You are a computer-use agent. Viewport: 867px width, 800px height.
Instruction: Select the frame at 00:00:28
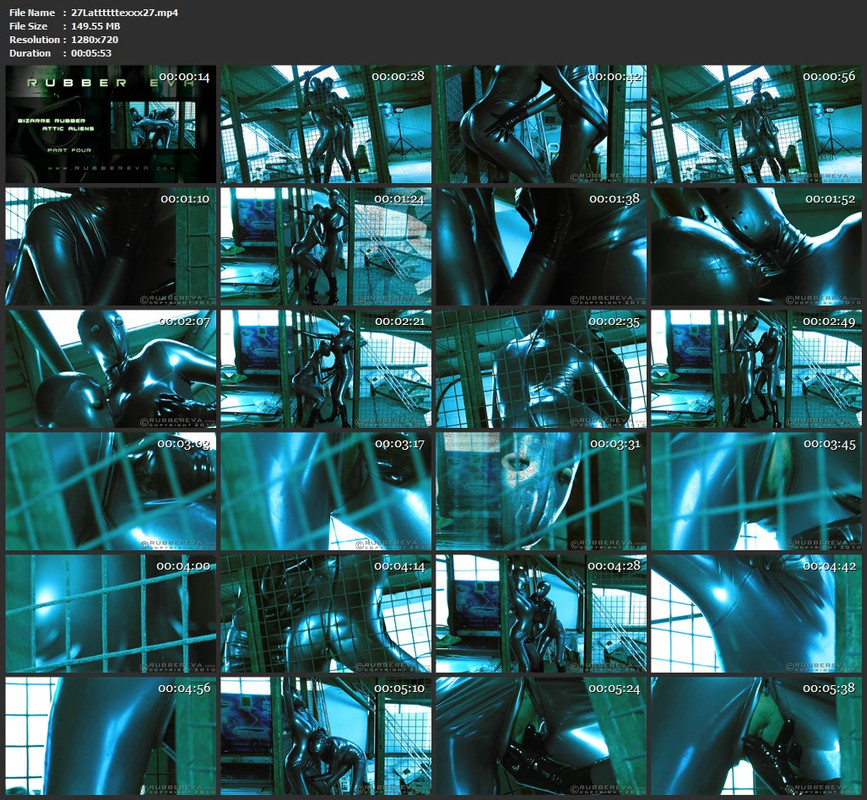tap(326, 124)
